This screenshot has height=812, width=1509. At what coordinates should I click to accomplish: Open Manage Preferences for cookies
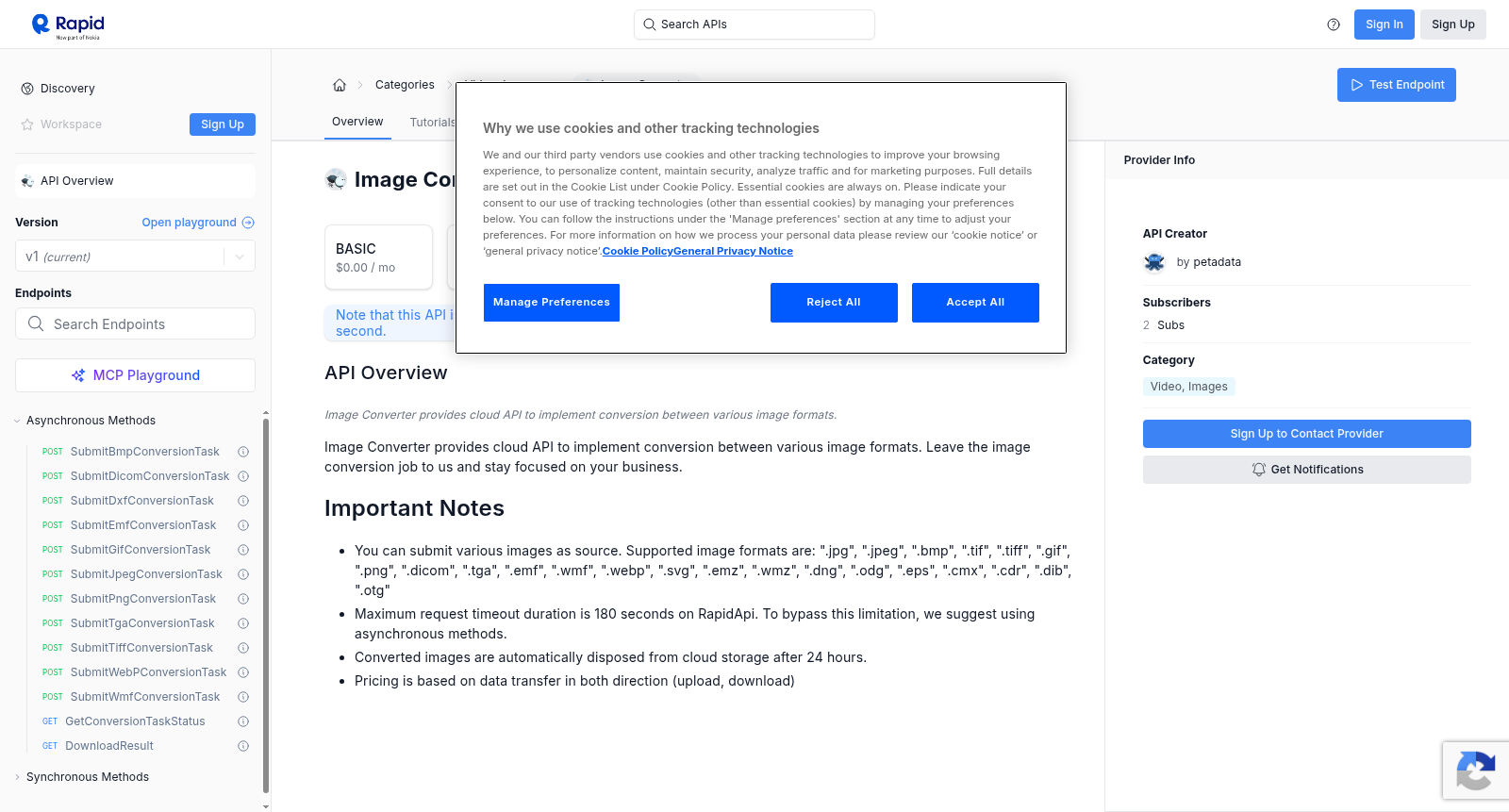[x=552, y=303]
